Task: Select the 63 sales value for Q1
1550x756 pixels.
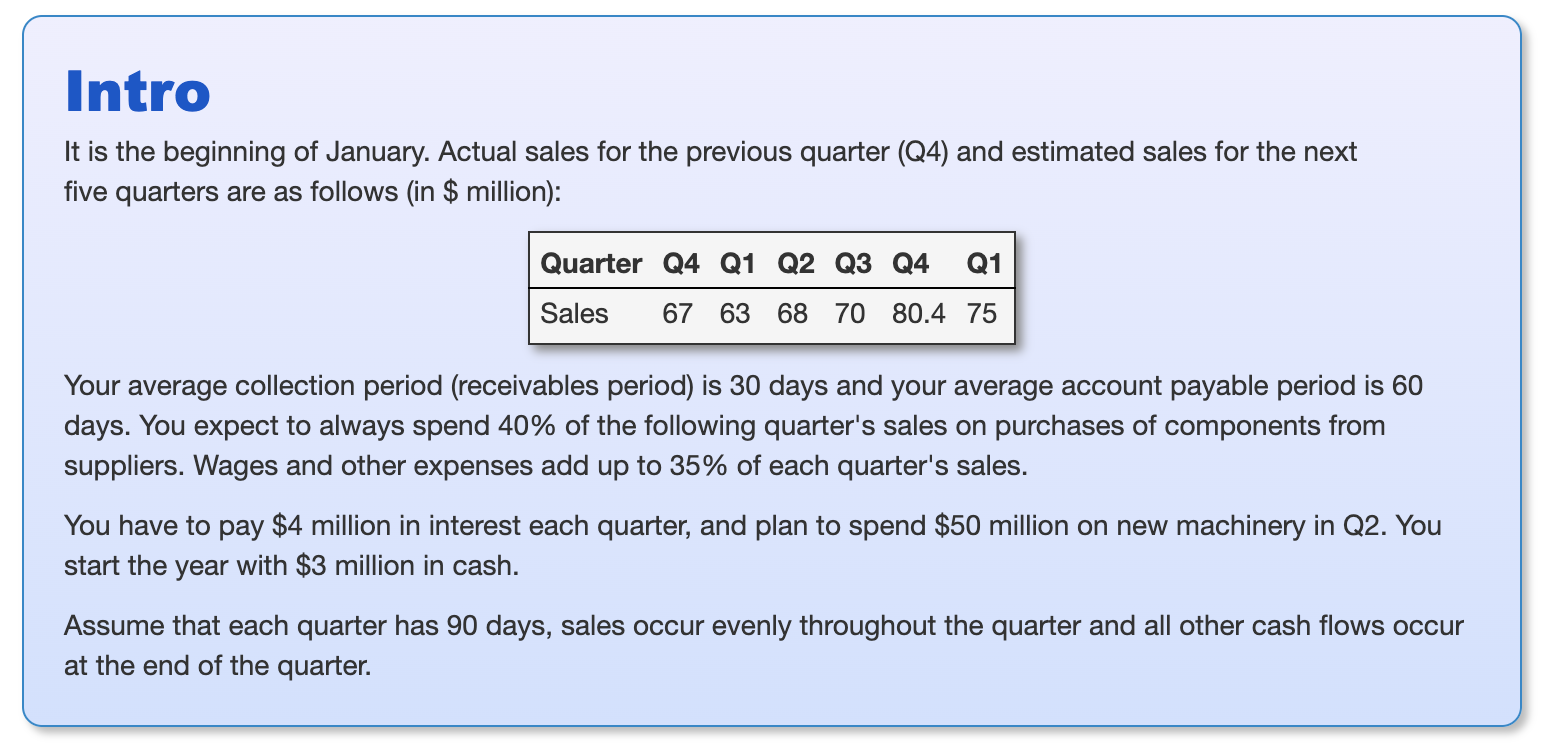Action: pyautogui.click(x=734, y=314)
